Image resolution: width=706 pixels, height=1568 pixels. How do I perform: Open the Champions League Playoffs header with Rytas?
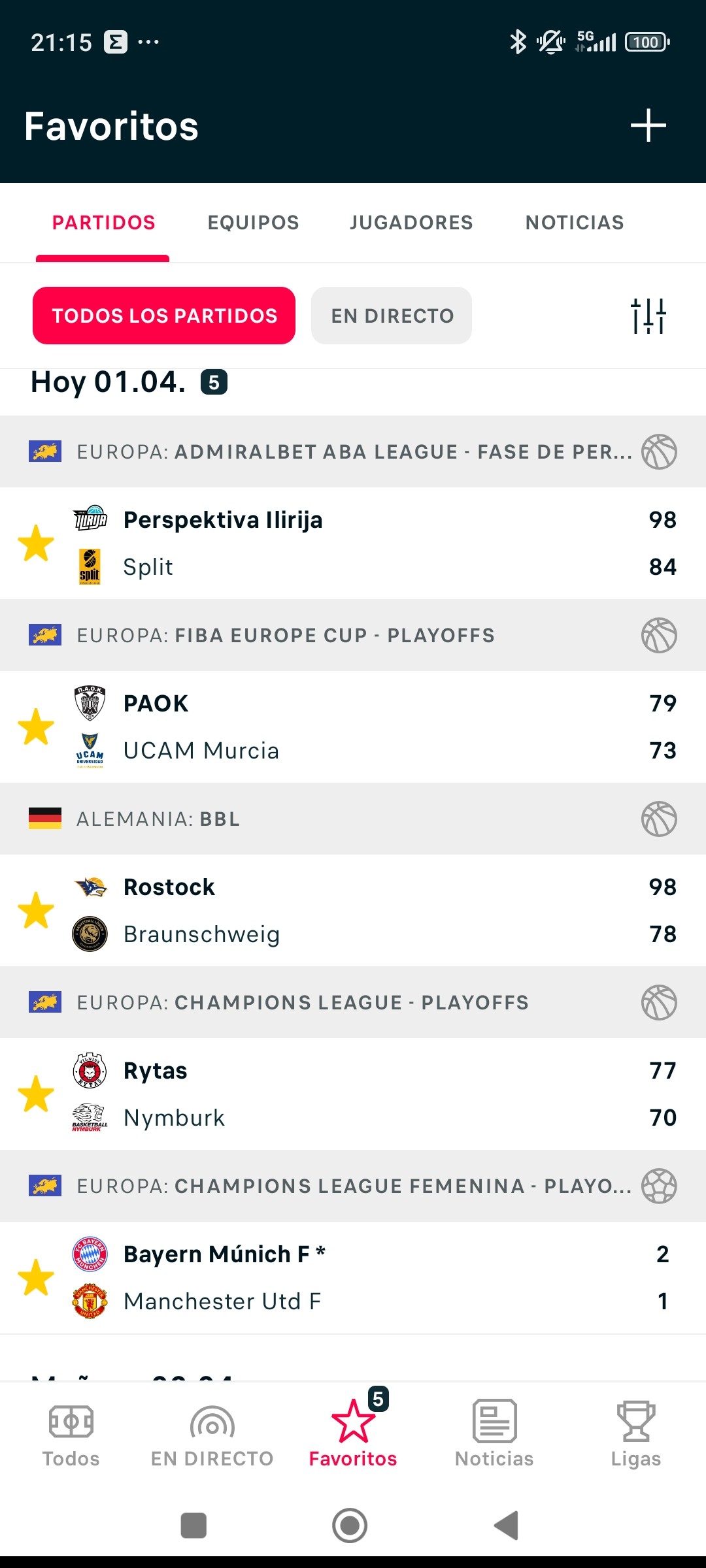[353, 1002]
